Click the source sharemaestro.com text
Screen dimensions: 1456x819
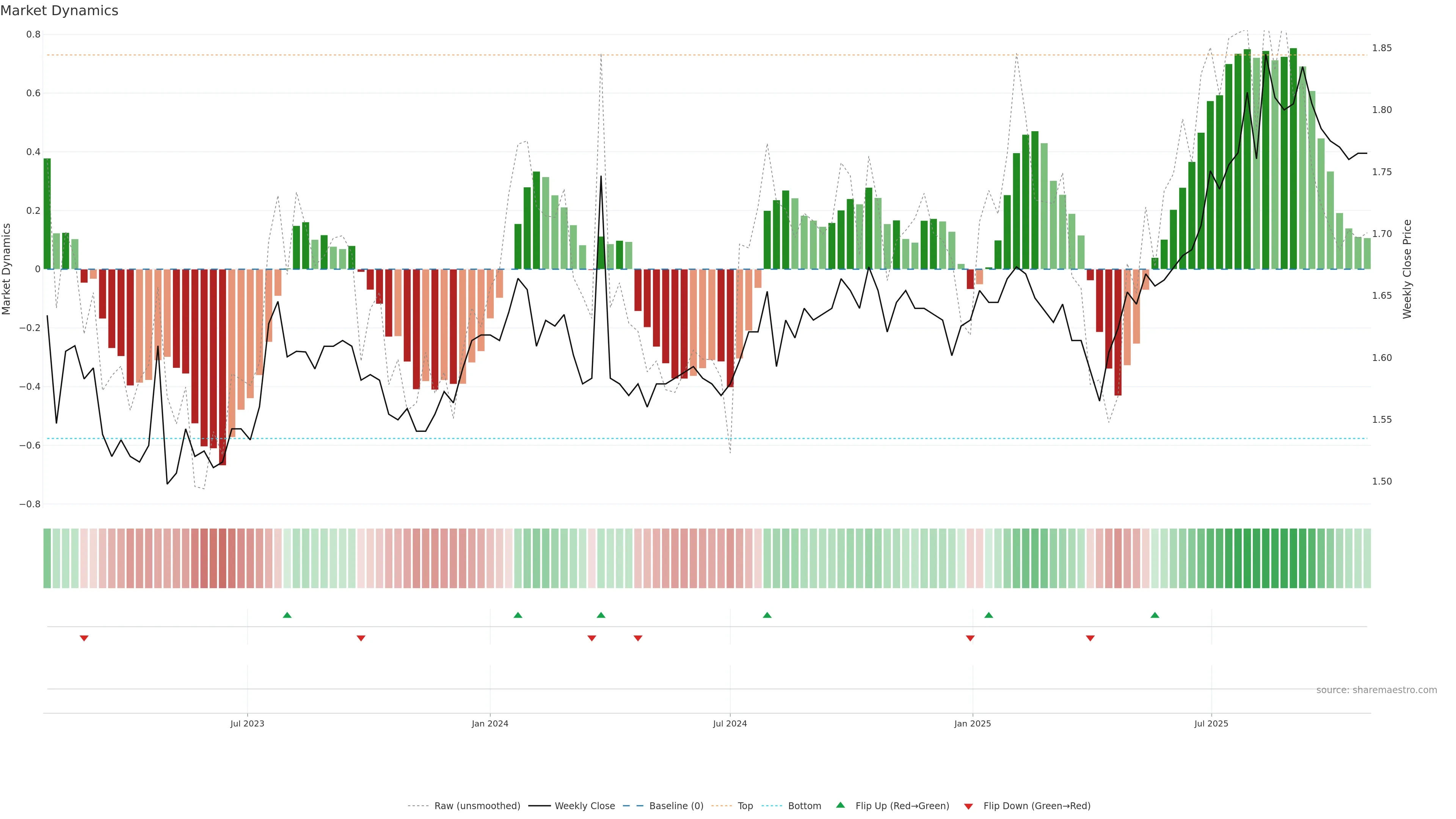click(1376, 690)
